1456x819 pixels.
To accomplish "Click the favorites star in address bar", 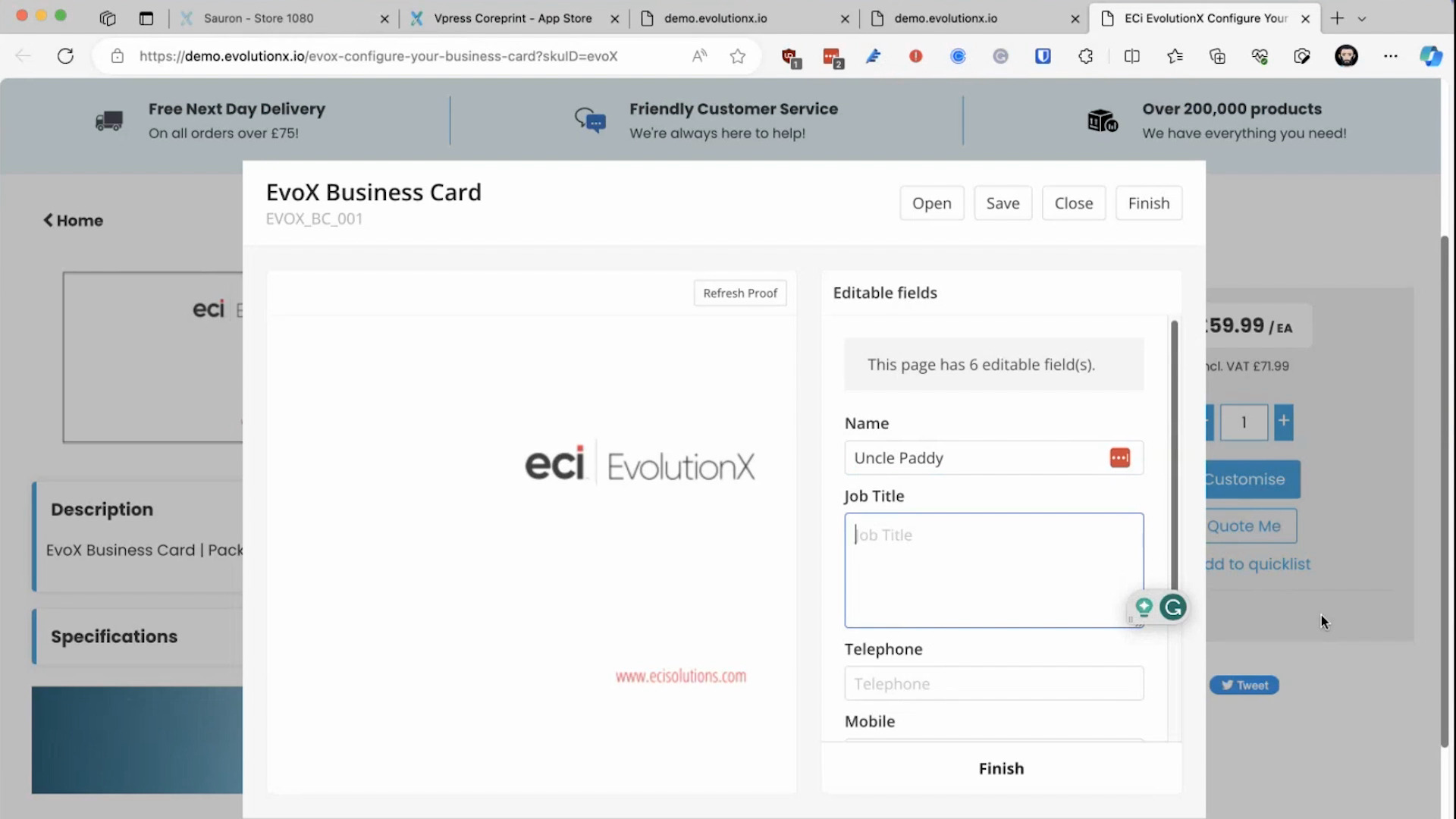I will click(x=737, y=56).
